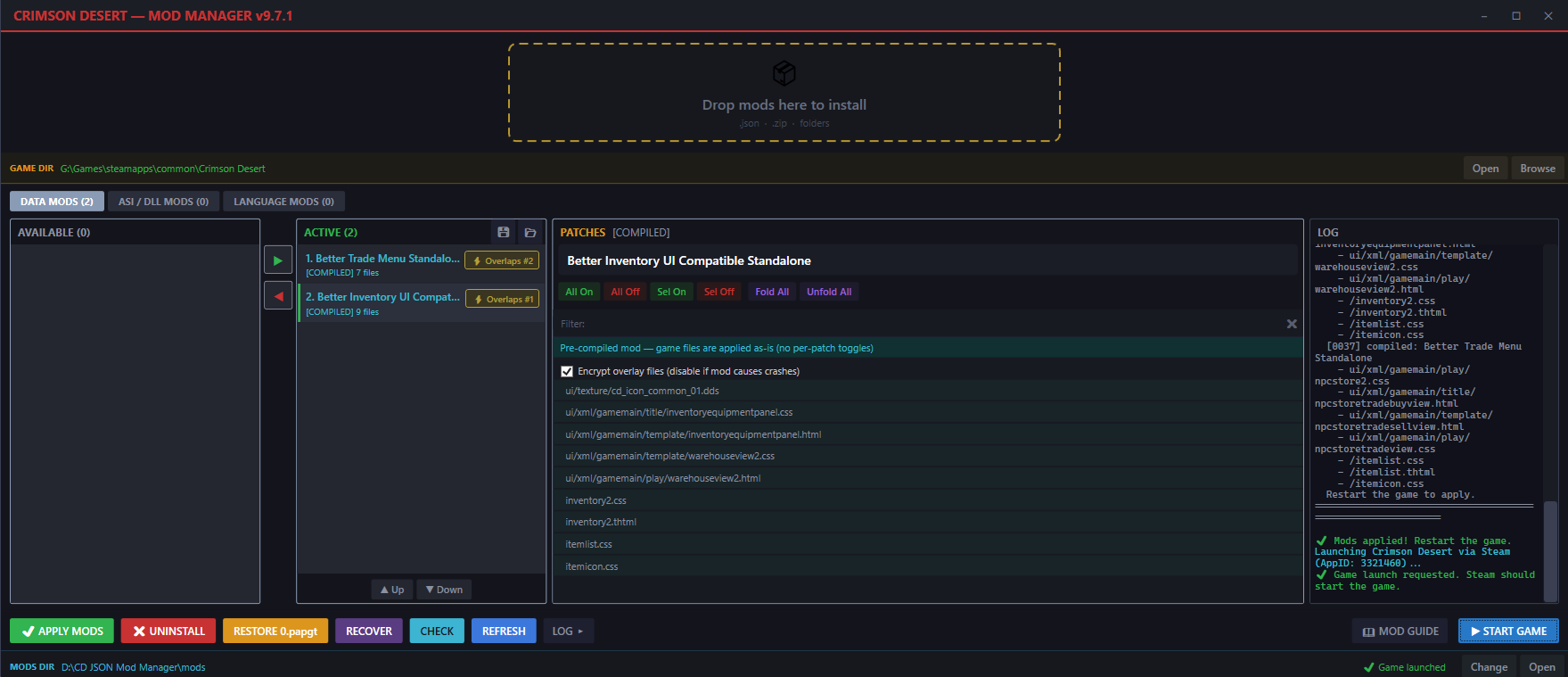This screenshot has height=677, width=1568.
Task: Select ui/texture/cd_icon_common_01.dds file row
Action: click(927, 391)
